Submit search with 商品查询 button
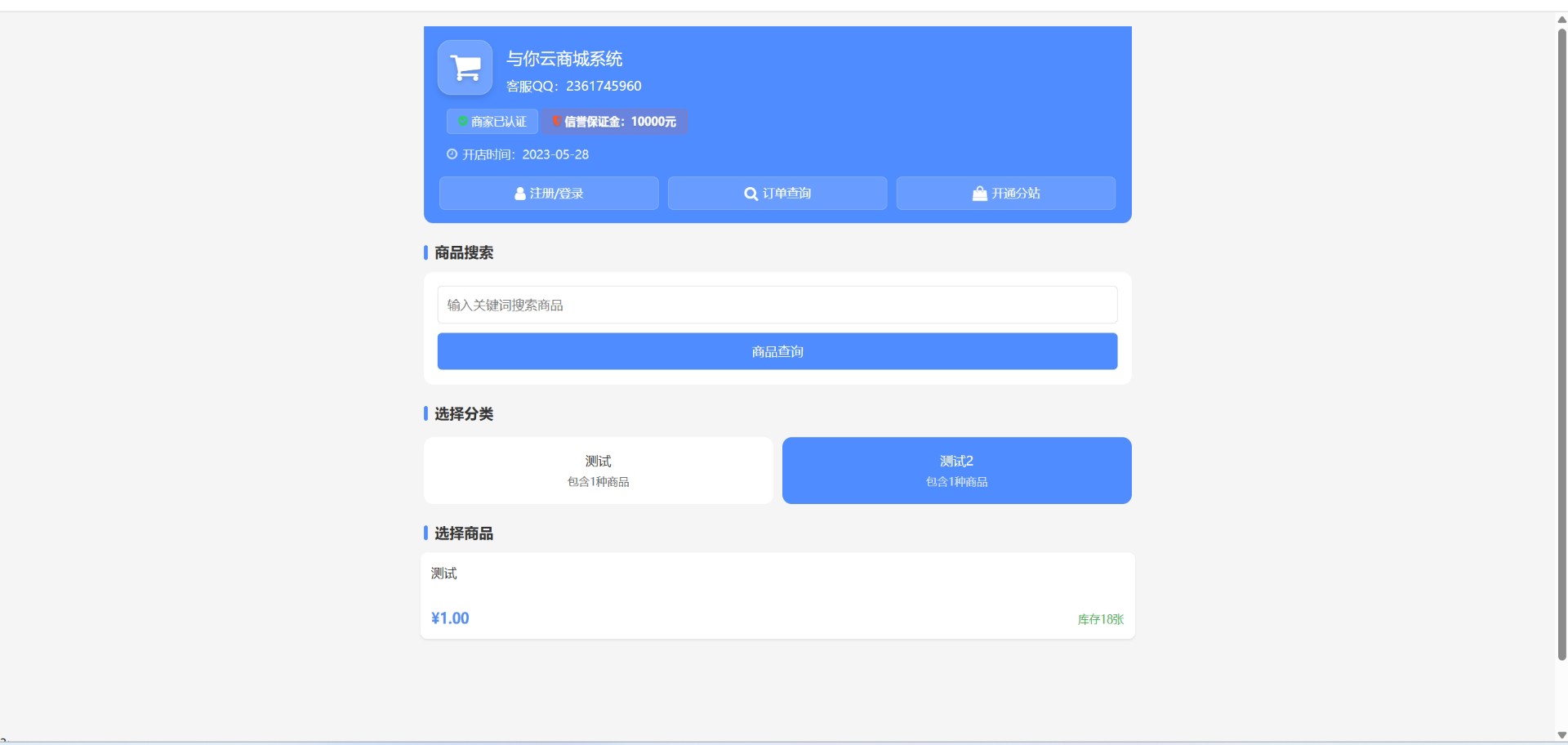The height and width of the screenshot is (745, 1568). pos(777,351)
